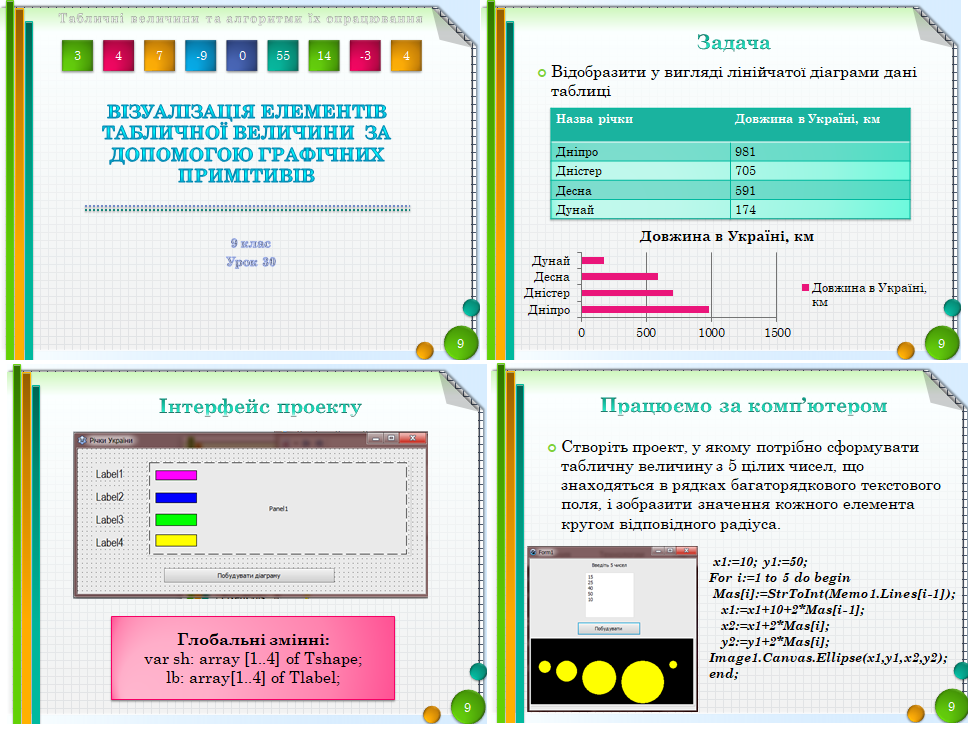This screenshot has width=968, height=734.
Task: Click the pink tile showing -3
Action: (365, 56)
